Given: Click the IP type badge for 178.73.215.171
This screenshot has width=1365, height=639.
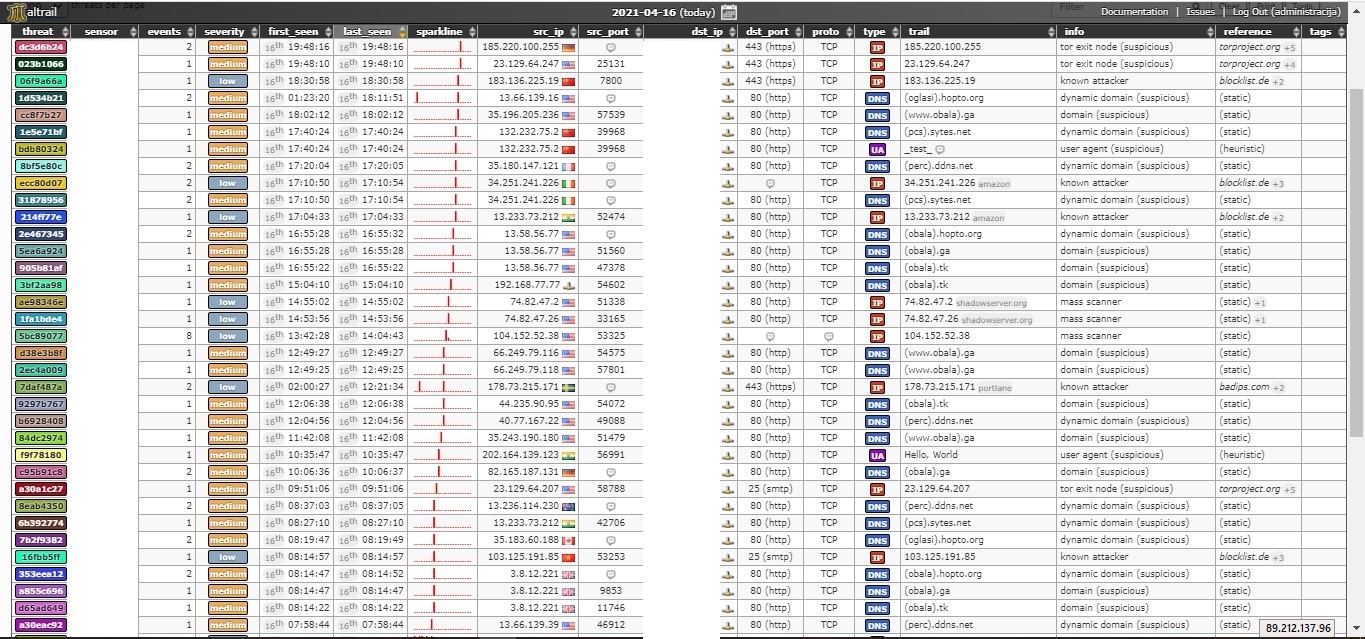Looking at the screenshot, I should [877, 387].
